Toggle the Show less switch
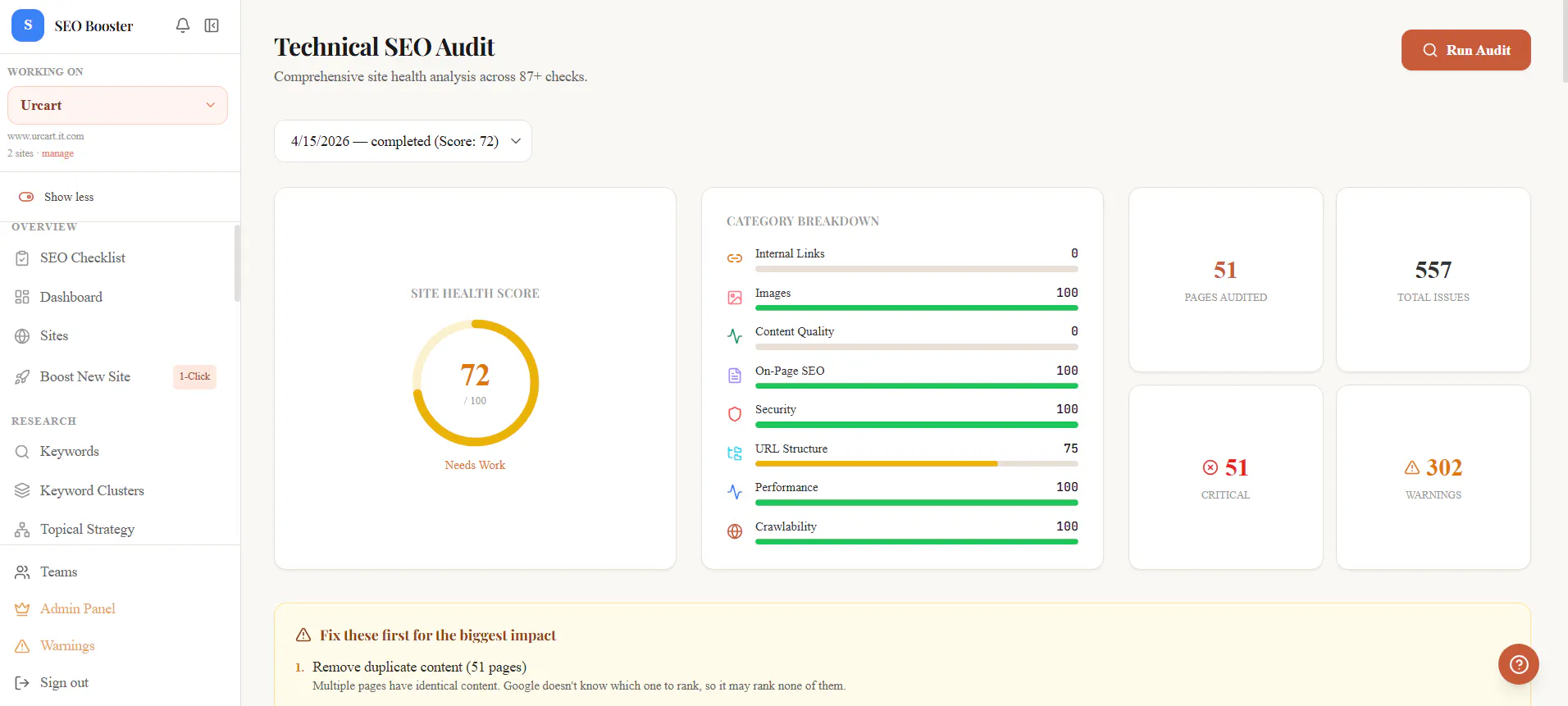1568x706 pixels. (x=26, y=197)
